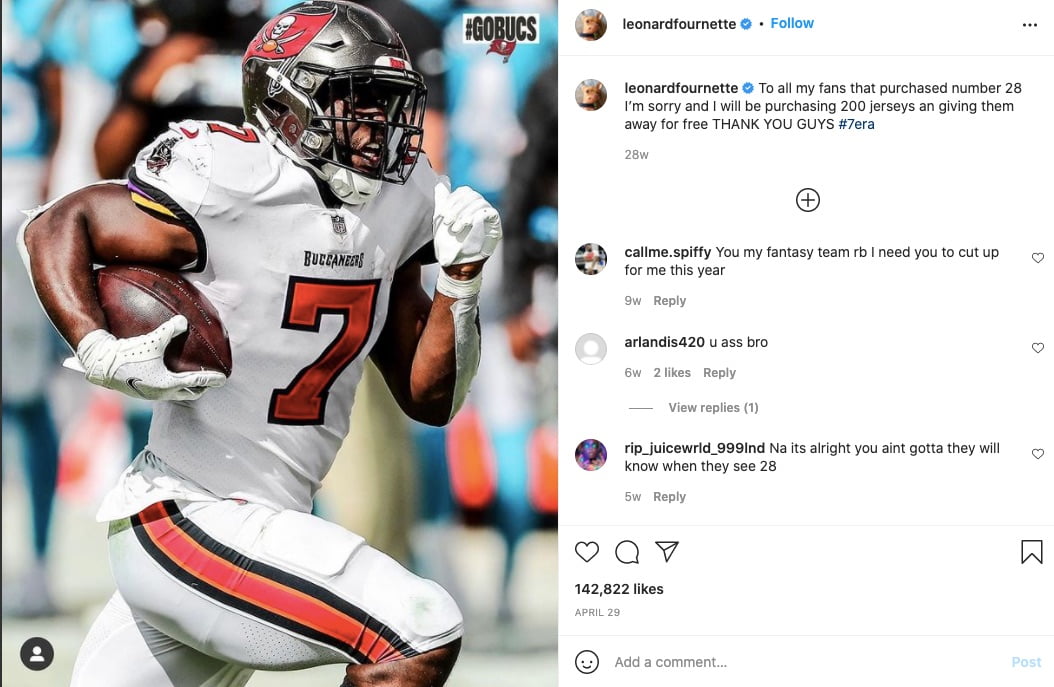Open comment bubble icon under the post

click(x=626, y=552)
